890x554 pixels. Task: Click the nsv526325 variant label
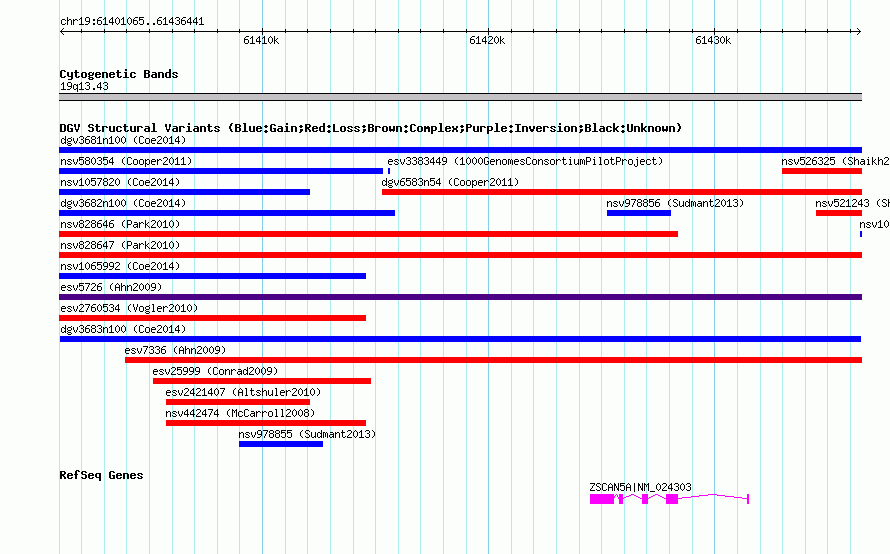836,161
